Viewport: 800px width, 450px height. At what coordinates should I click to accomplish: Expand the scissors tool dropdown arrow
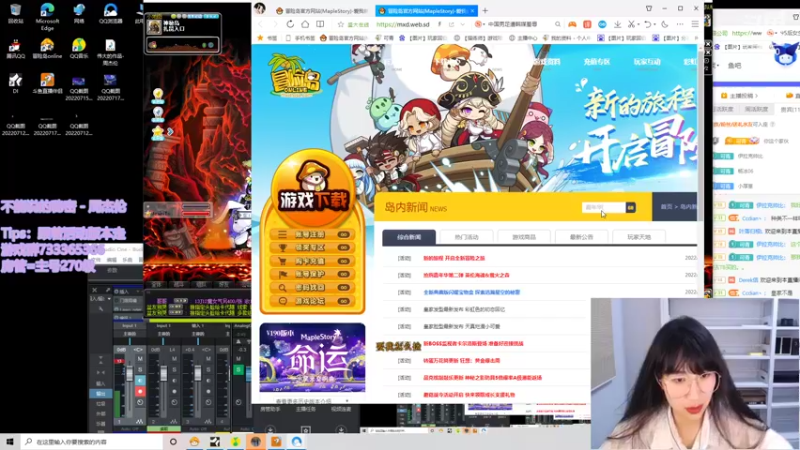[x=638, y=24]
